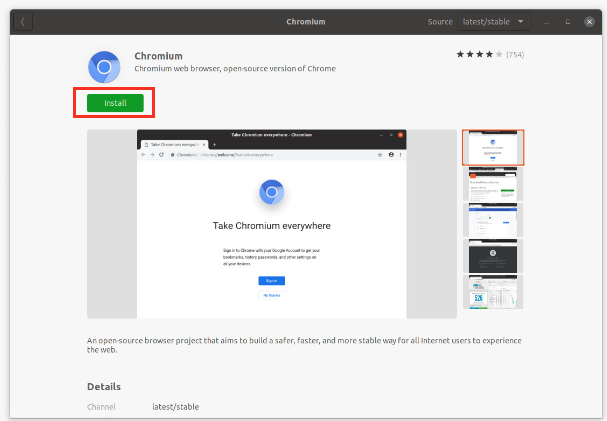607x421 pixels.
Task: Maximize the Chromium software window
Action: point(568,22)
